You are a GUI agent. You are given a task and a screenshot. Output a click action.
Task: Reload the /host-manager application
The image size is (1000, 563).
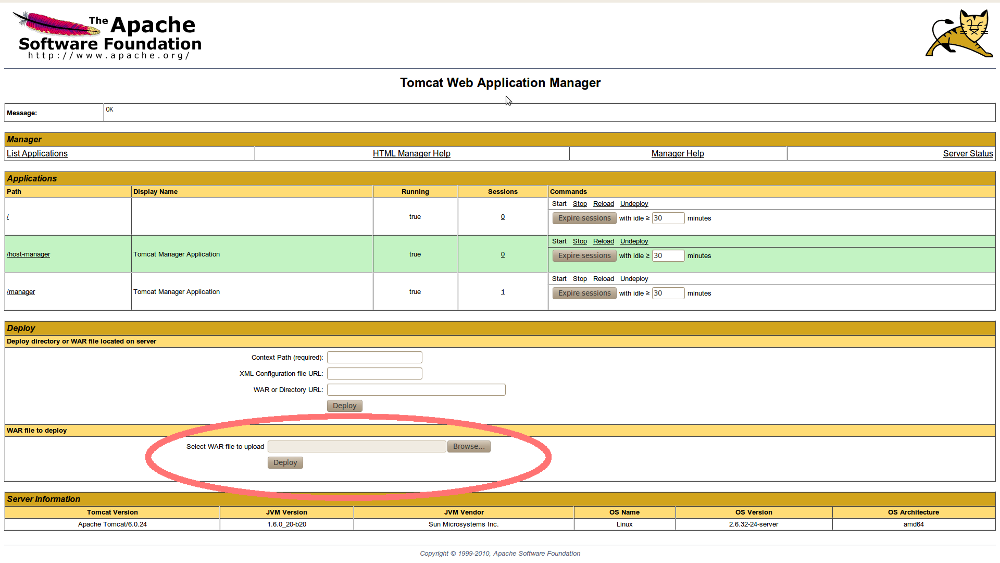click(603, 242)
